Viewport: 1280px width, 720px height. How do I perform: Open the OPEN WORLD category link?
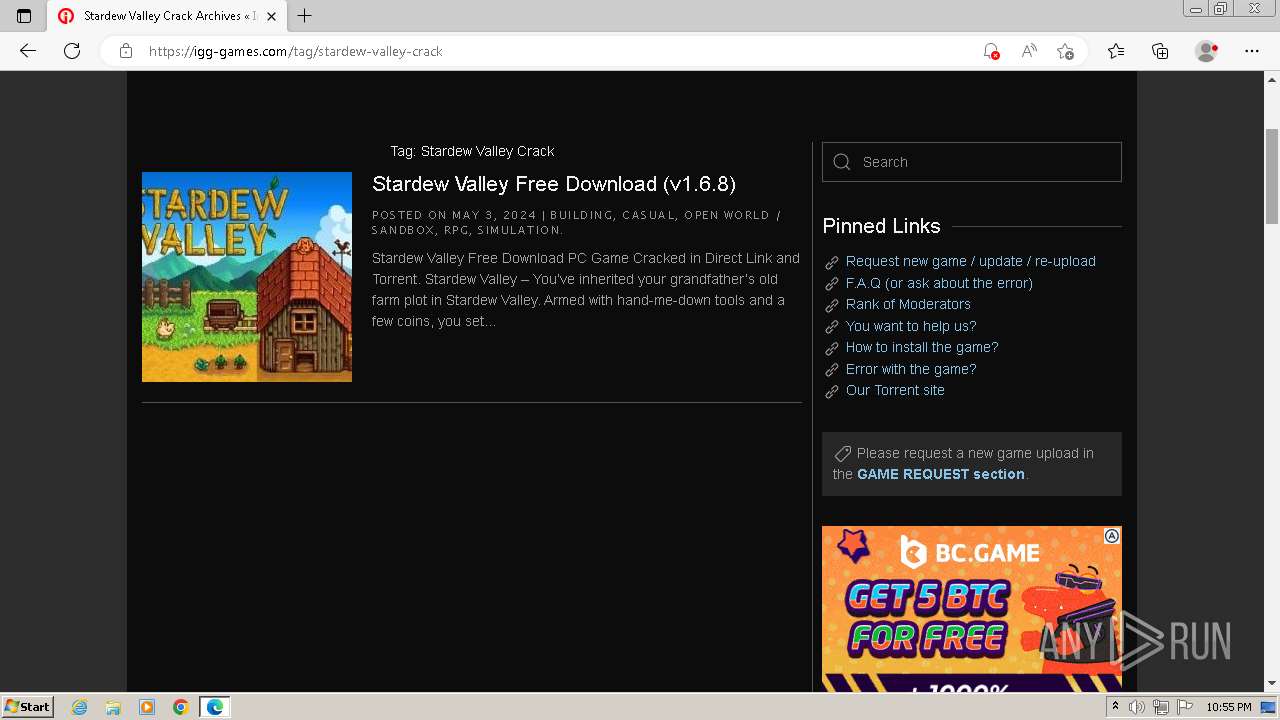pyautogui.click(x=727, y=215)
